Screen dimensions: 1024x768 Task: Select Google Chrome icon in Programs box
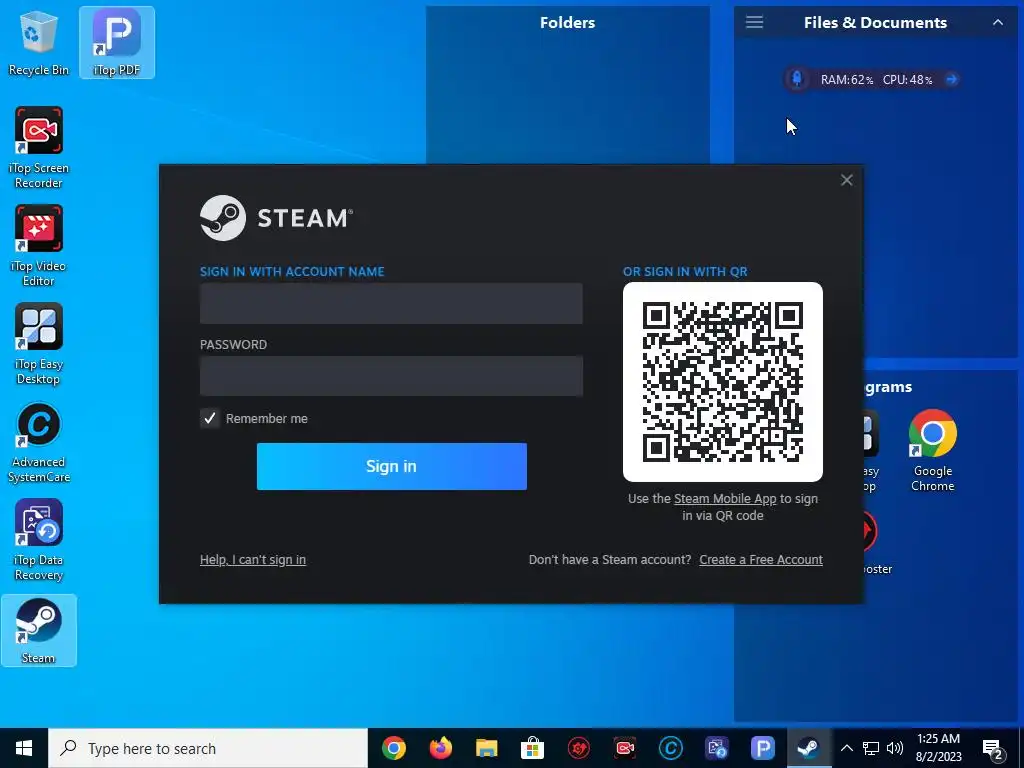(933, 451)
